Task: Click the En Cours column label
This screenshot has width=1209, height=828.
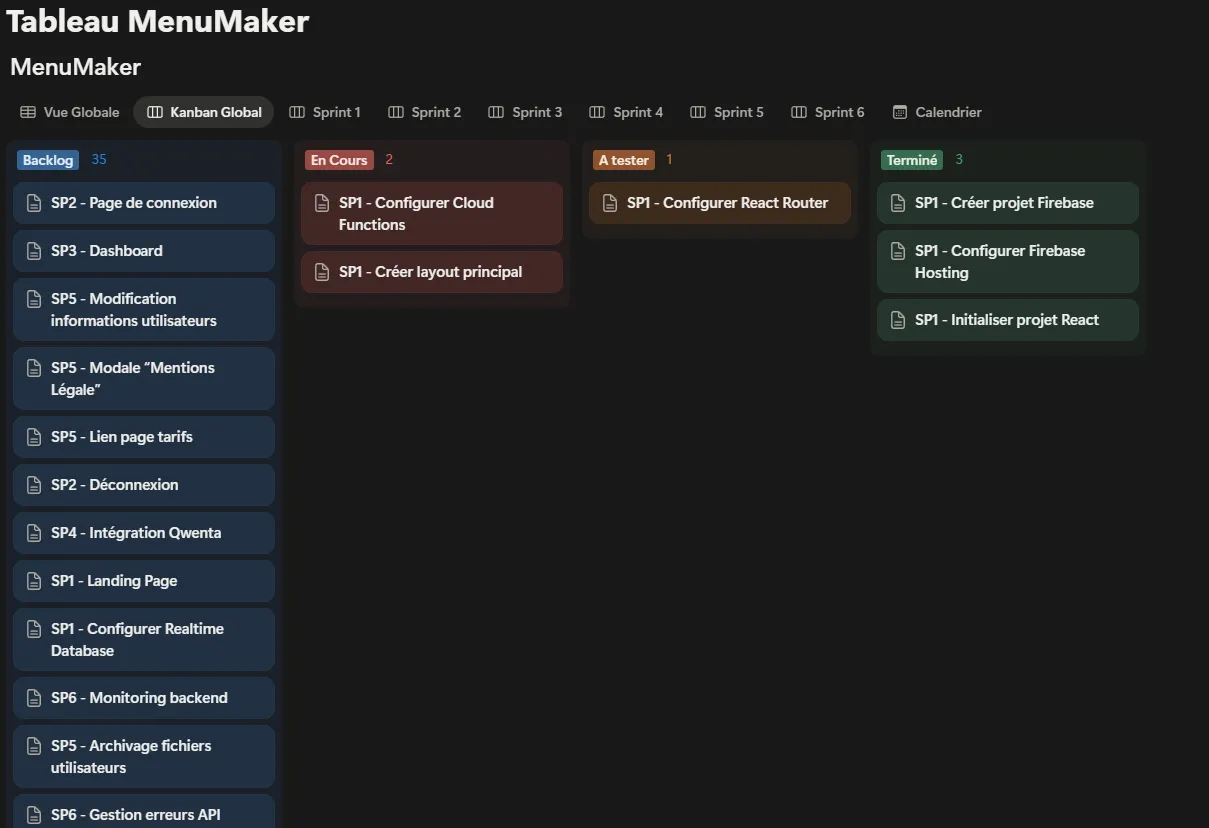Action: (339, 160)
